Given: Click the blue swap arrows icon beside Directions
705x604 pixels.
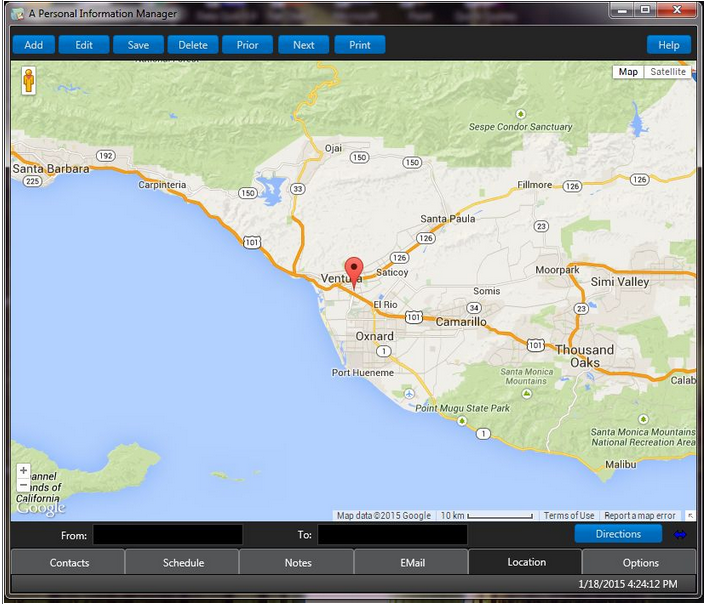Looking at the screenshot, I should [x=680, y=534].
